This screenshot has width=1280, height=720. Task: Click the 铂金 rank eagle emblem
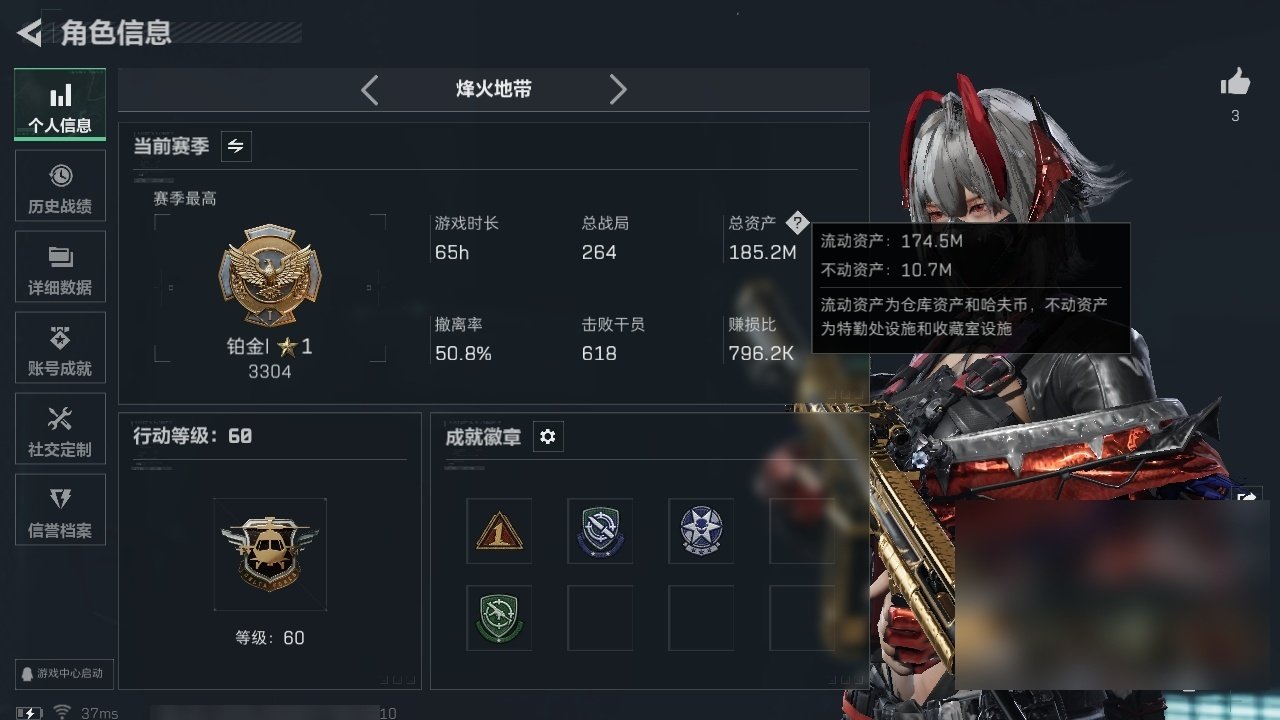click(x=270, y=275)
